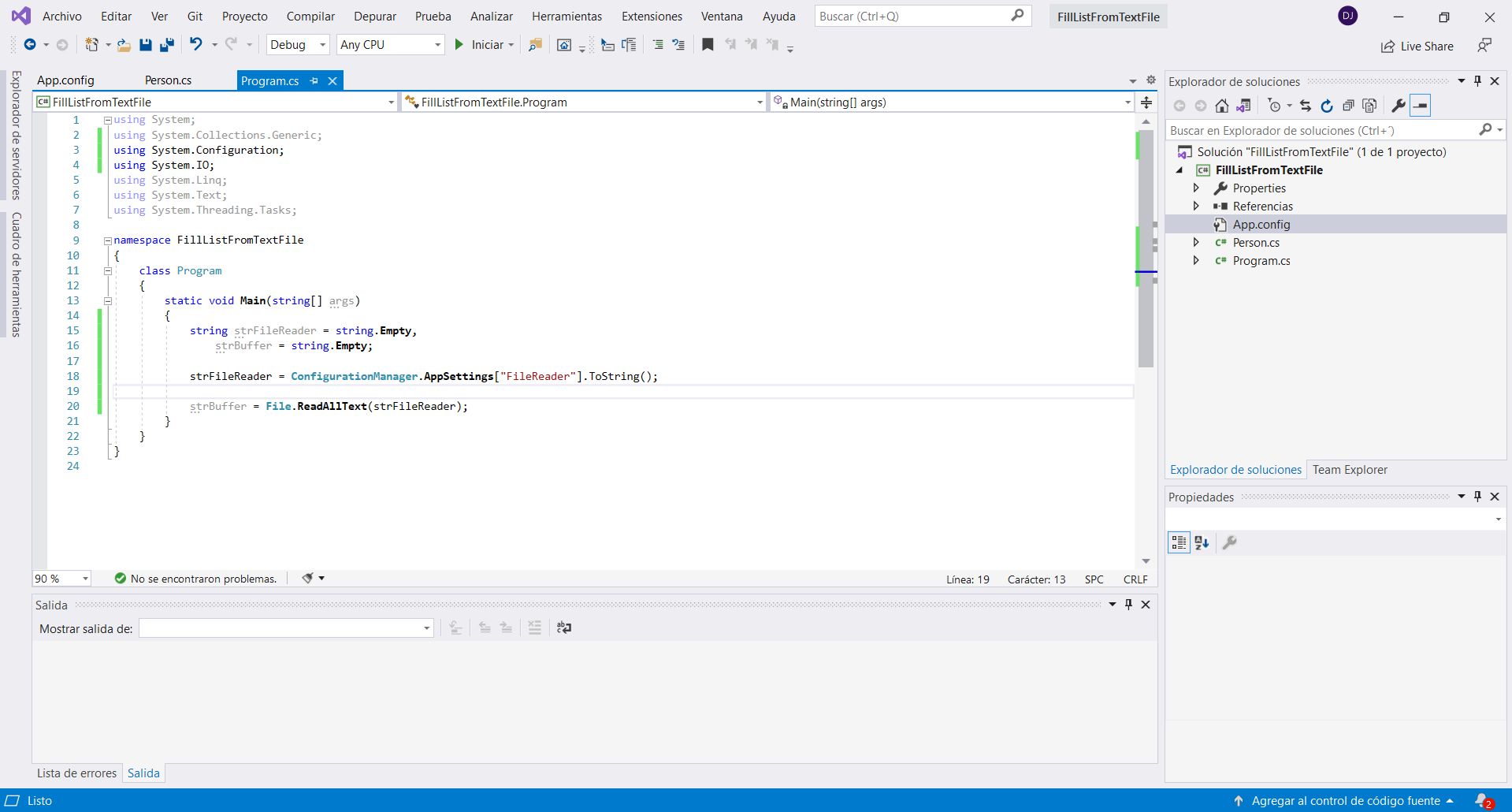Click the Save All toolbar icon
The image size is (1512, 812).
167,45
